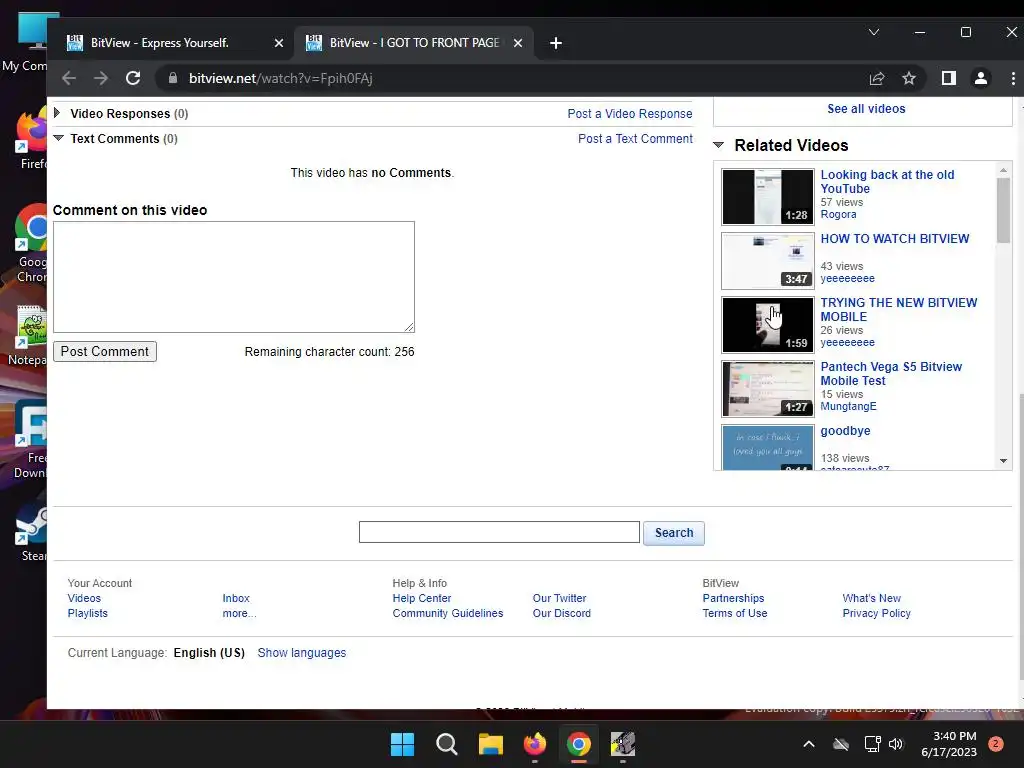Open File Explorer from the taskbar
This screenshot has width=1024, height=768.
pos(490,744)
